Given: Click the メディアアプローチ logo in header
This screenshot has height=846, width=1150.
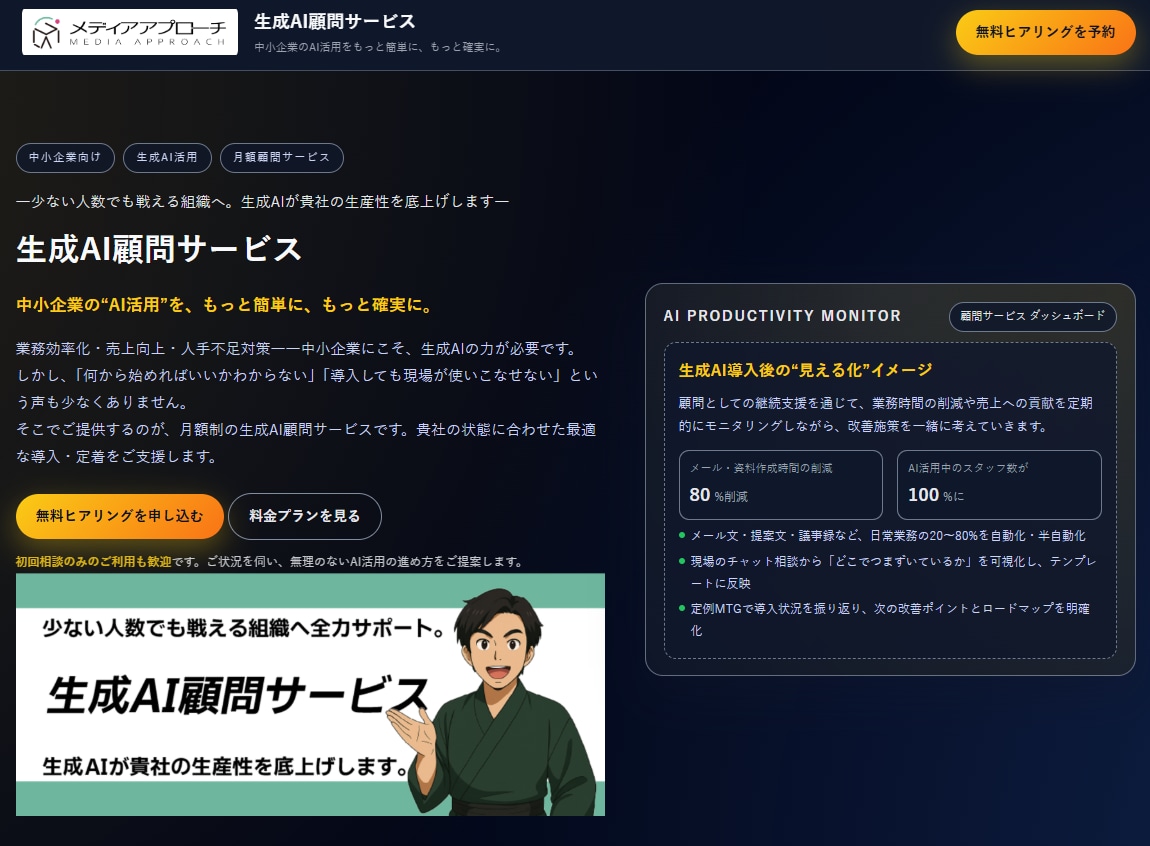Looking at the screenshot, I should (130, 32).
